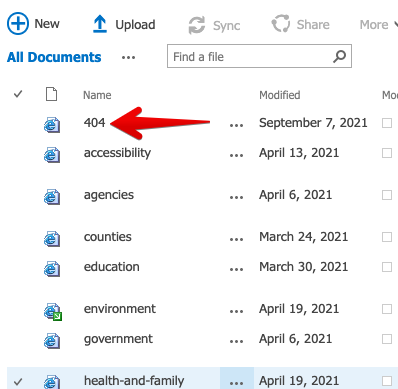The width and height of the screenshot is (398, 389).
Task: Open the ellipsis menu for agencies
Action: tap(236, 198)
